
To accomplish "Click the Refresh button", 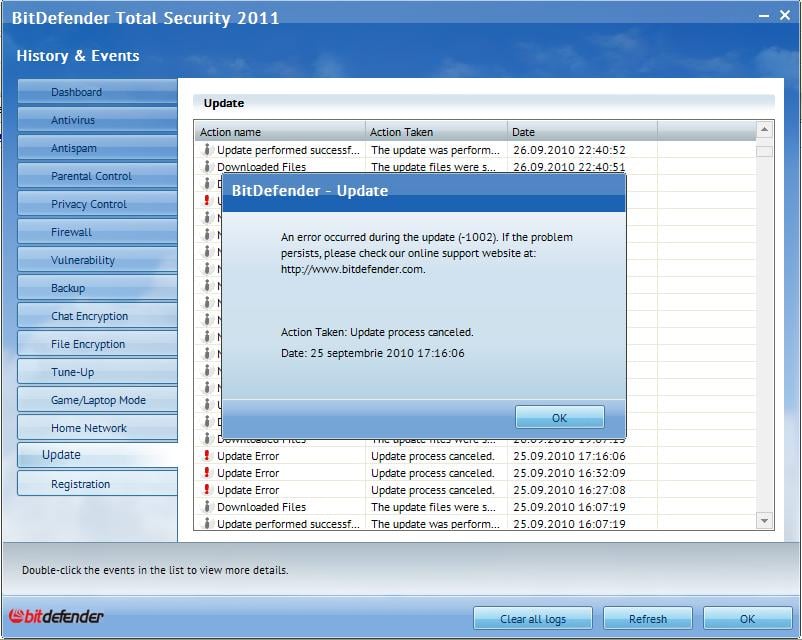I will 648,619.
